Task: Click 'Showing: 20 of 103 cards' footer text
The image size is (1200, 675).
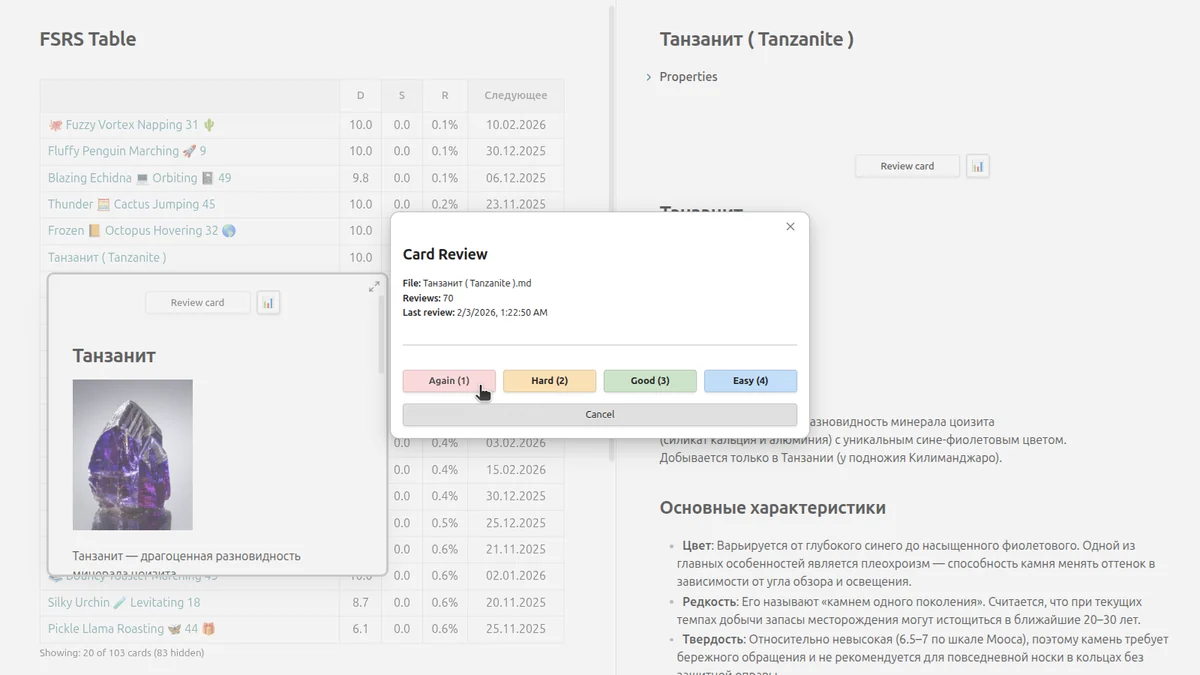Action: (122, 652)
